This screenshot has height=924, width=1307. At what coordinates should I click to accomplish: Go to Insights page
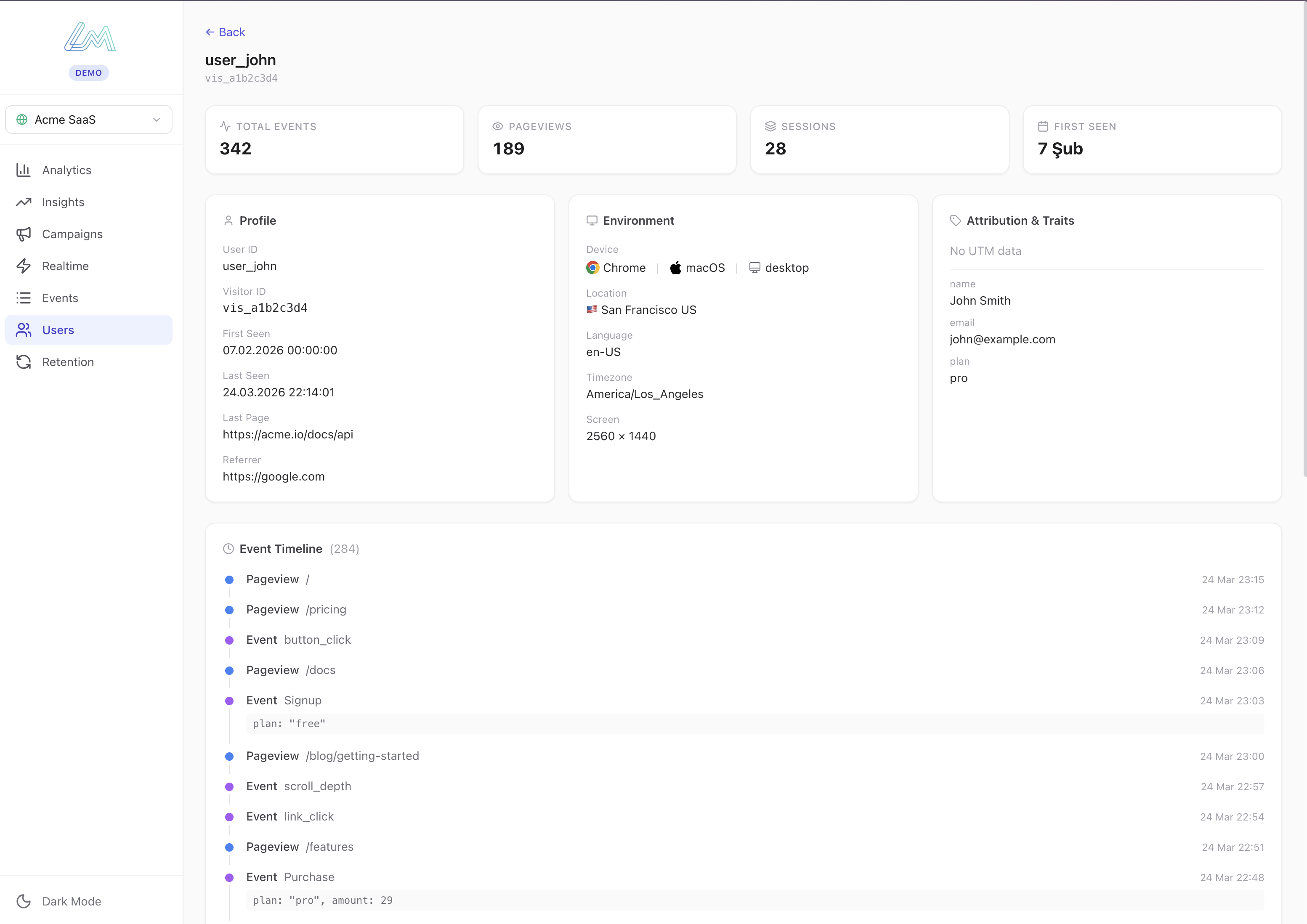coord(89,202)
